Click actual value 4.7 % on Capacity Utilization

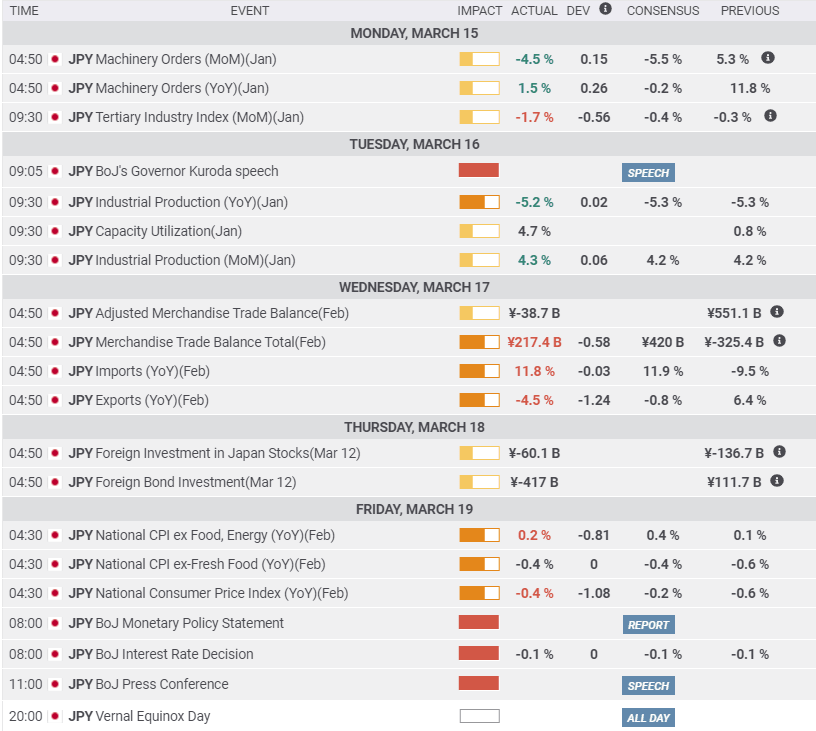534,231
